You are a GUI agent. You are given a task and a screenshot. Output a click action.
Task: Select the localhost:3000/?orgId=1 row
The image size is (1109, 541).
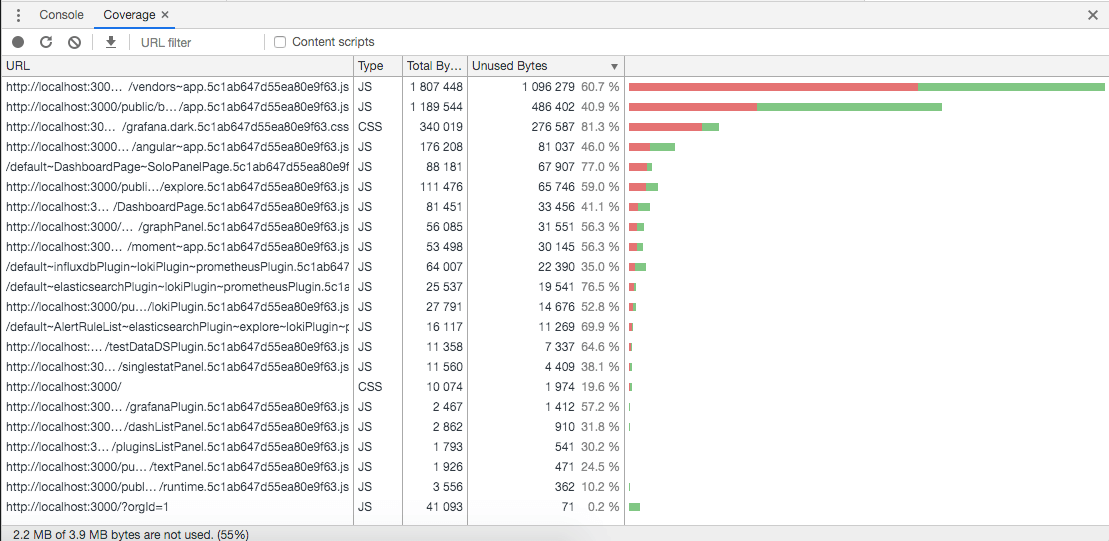point(554,507)
